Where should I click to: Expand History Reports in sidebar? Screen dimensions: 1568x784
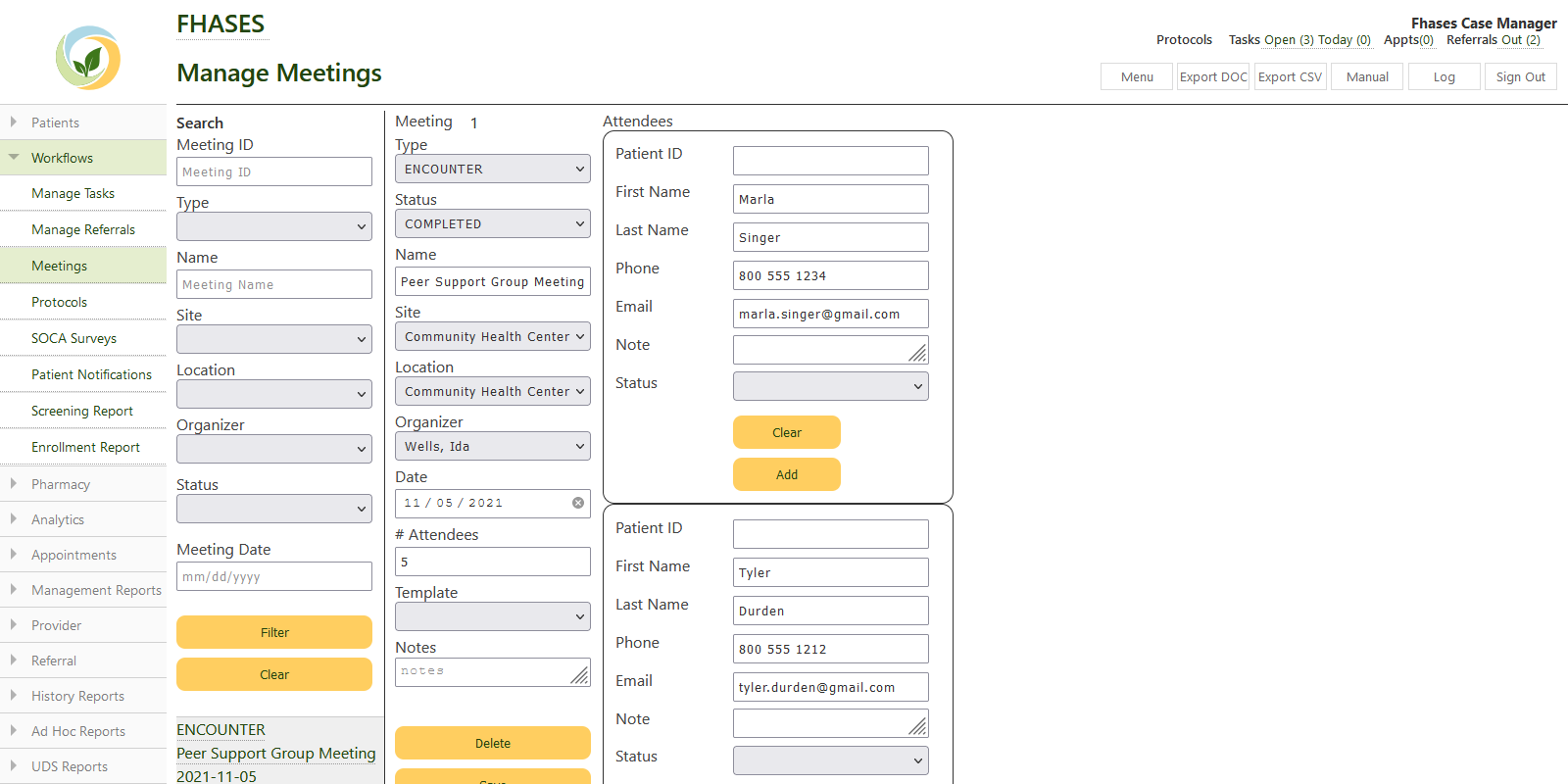click(x=83, y=696)
